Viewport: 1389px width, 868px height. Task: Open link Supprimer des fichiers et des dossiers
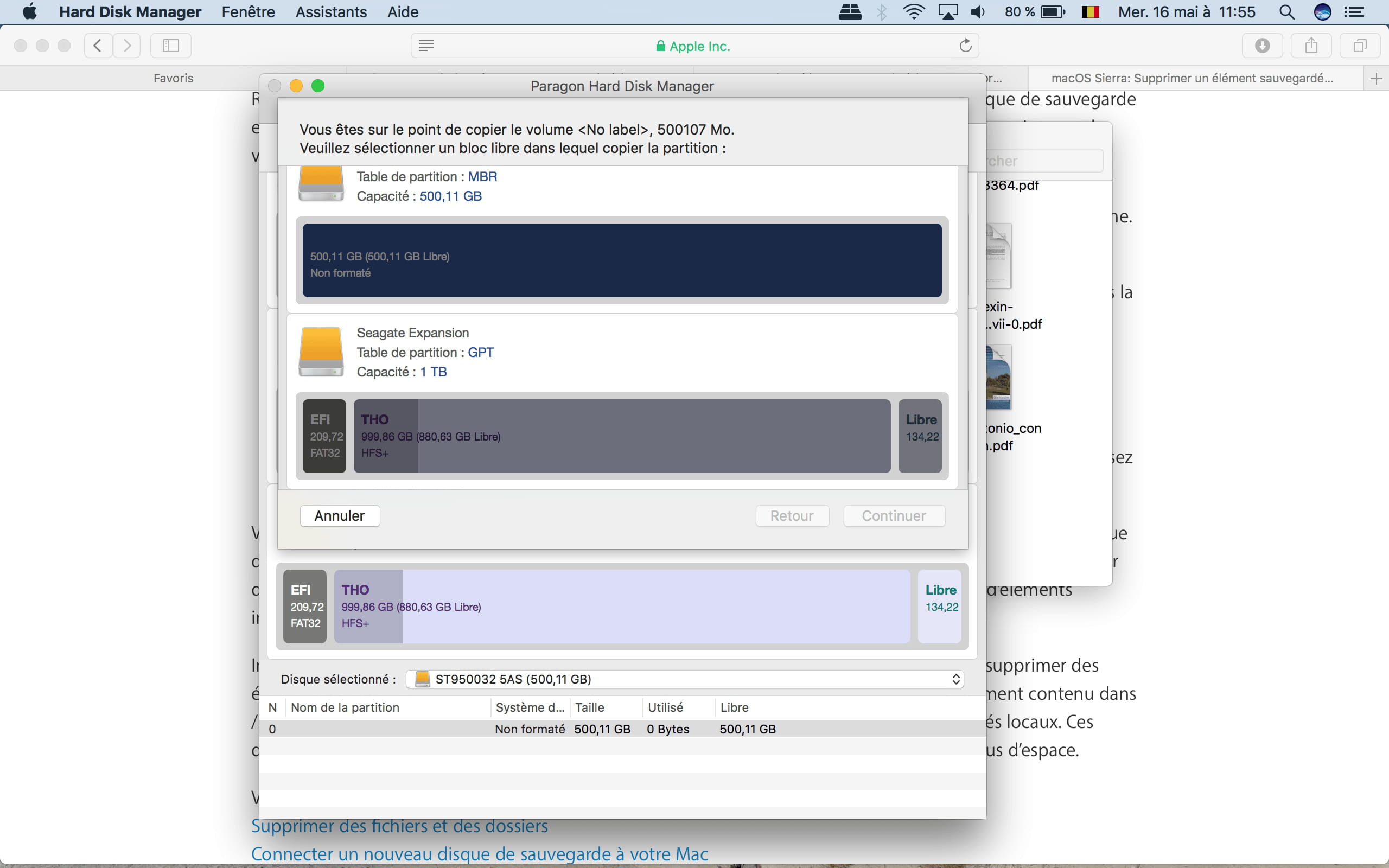[x=399, y=826]
